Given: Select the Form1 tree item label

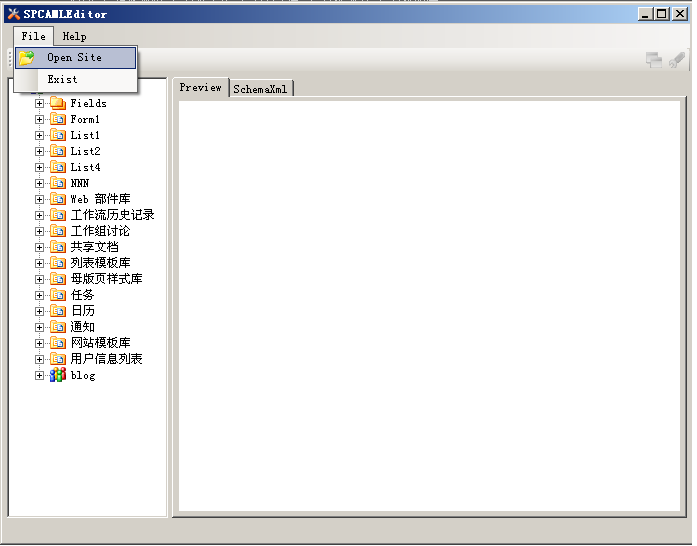Looking at the screenshot, I should click(85, 119).
